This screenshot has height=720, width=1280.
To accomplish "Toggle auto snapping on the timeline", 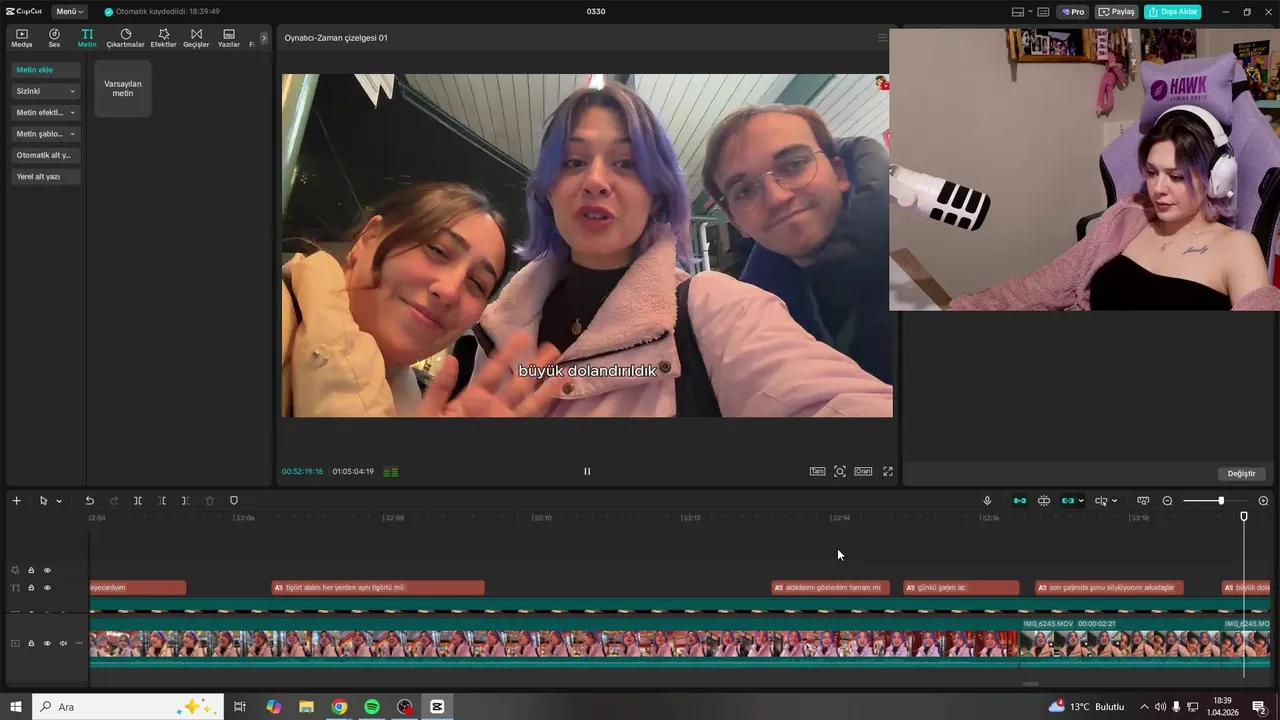I will coord(1044,500).
